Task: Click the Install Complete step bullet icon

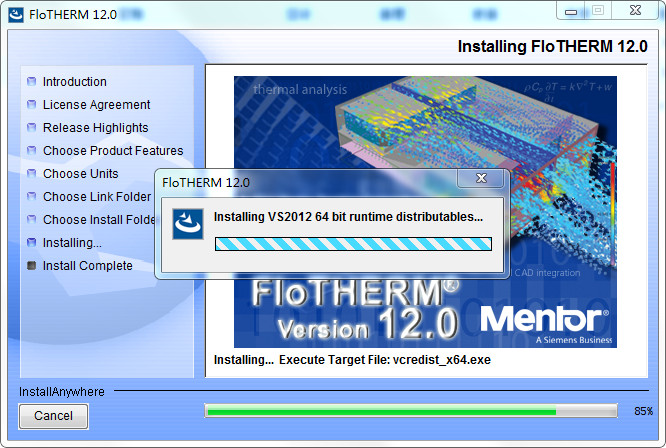Action: coord(31,265)
